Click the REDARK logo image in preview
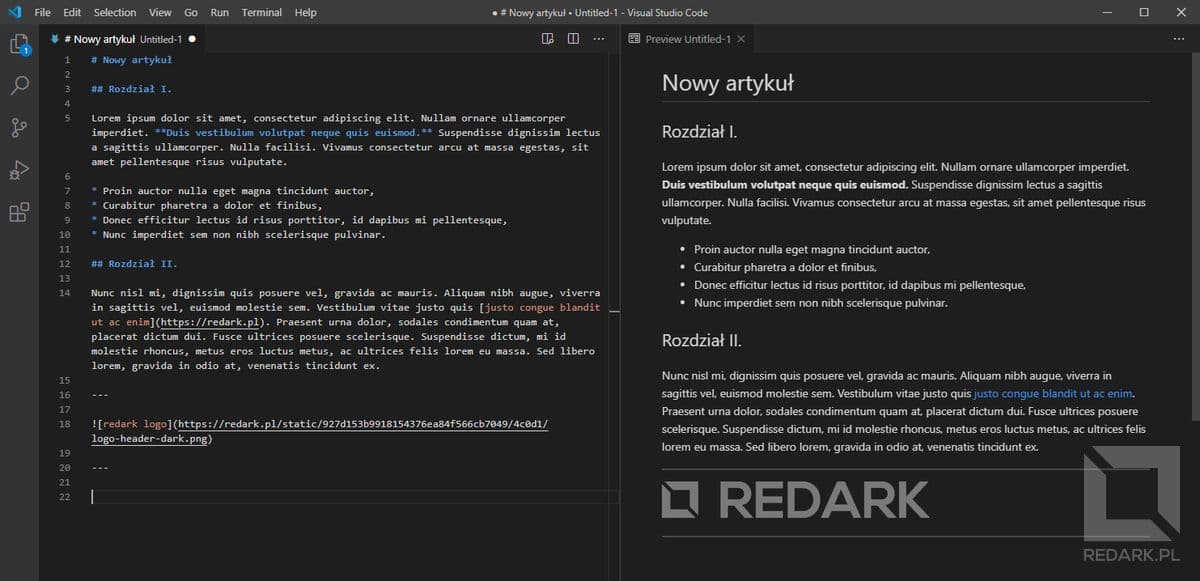The width and height of the screenshot is (1200, 581). coord(796,499)
